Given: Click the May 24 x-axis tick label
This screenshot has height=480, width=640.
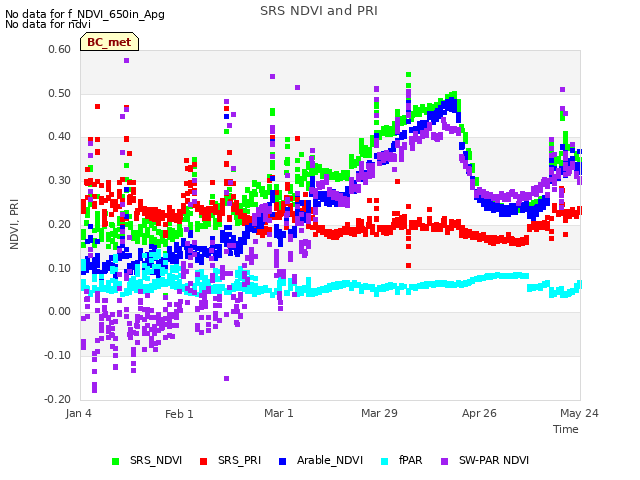Looking at the screenshot, I should pyautogui.click(x=579, y=413).
